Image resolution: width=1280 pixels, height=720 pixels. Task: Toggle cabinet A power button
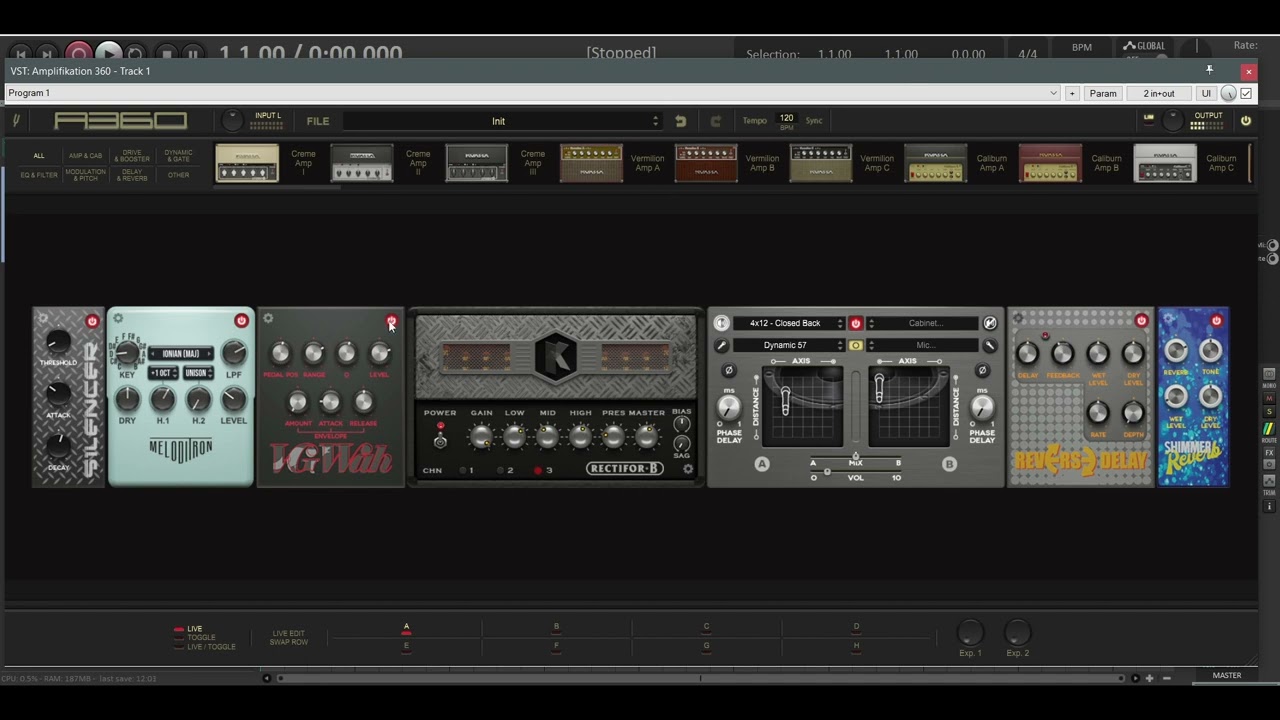855,323
